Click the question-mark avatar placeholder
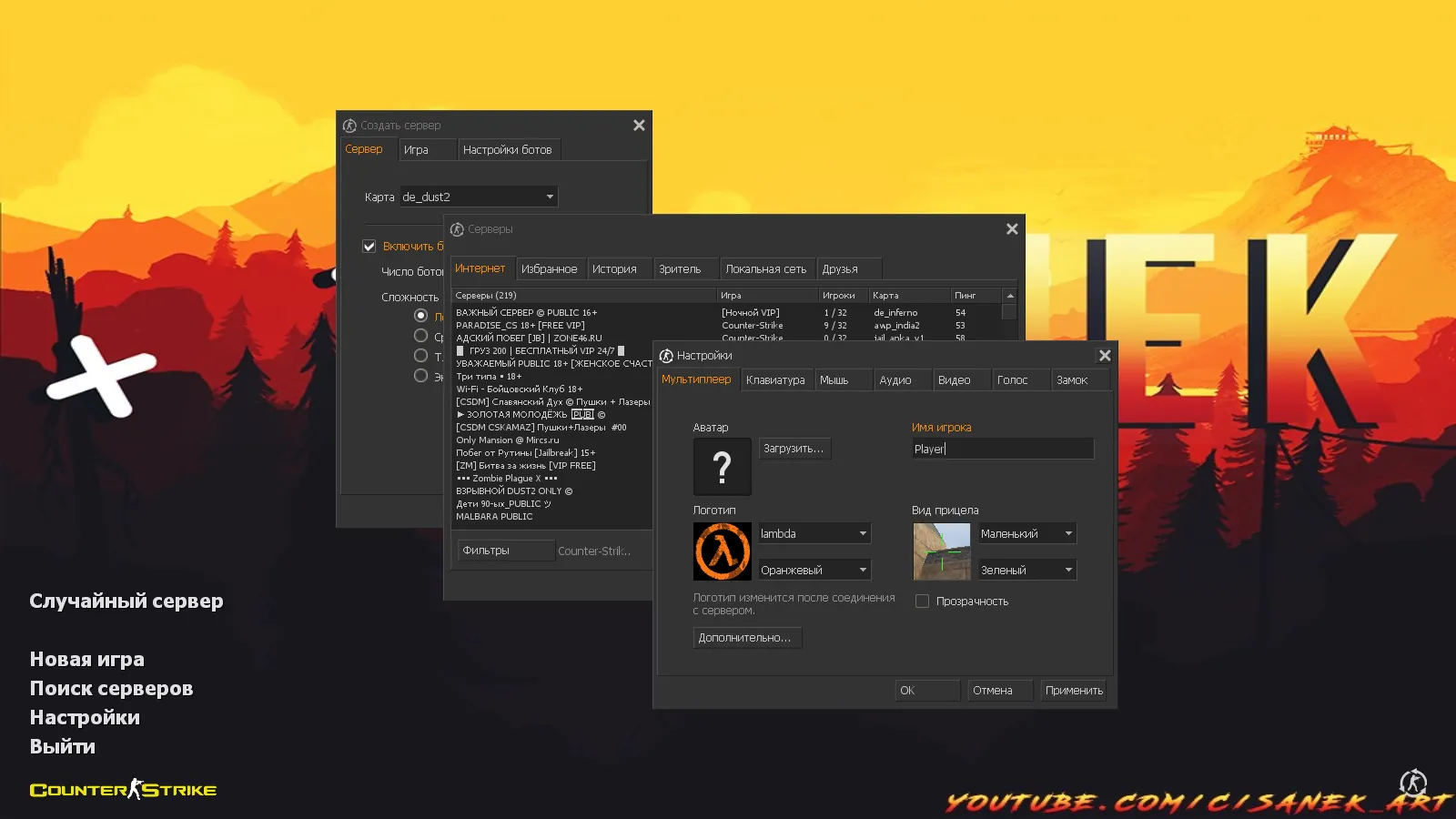This screenshot has height=819, width=1456. [x=723, y=467]
